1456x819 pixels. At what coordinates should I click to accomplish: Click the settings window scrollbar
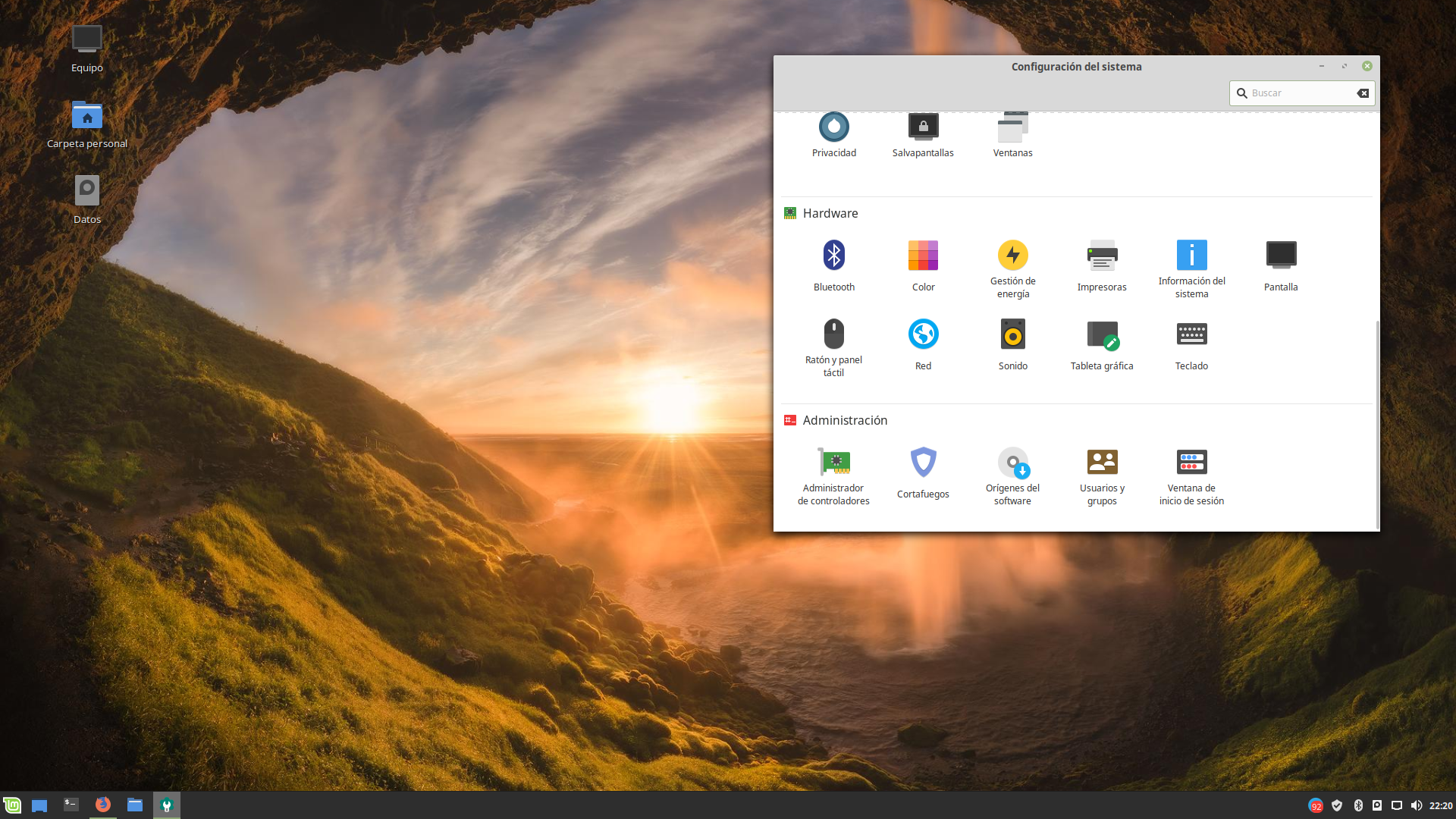(1377, 425)
